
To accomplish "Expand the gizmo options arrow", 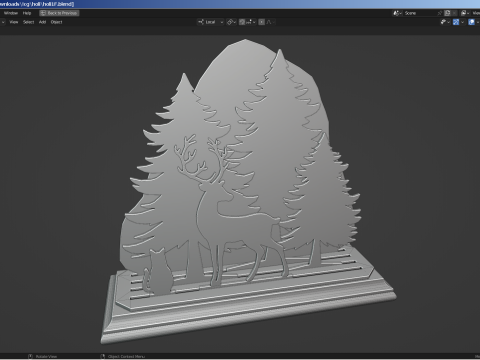I will [462, 22].
